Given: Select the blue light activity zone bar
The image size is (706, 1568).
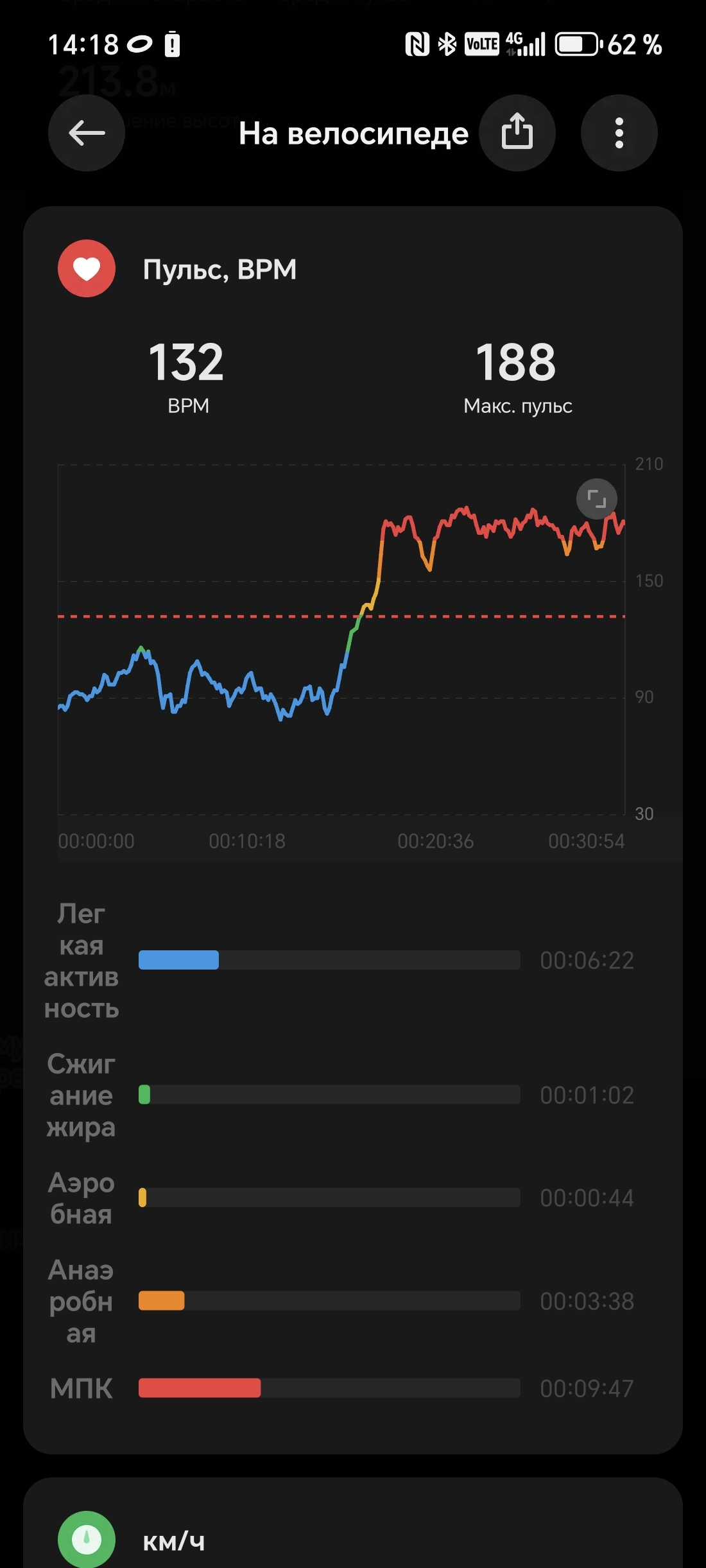Looking at the screenshot, I should 178,960.
